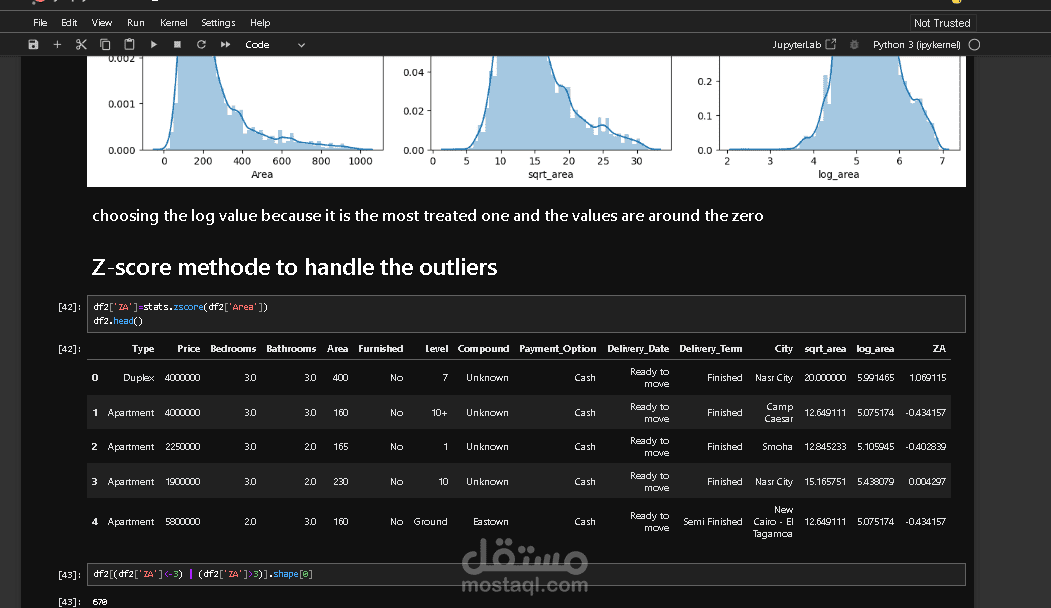
Task: Open the Help menu
Action: pos(260,23)
